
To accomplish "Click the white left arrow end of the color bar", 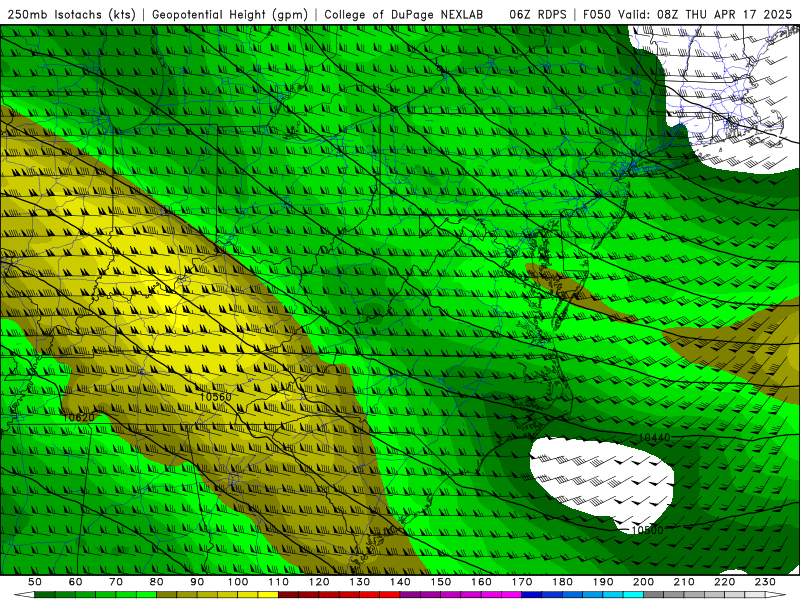I will (24, 595).
